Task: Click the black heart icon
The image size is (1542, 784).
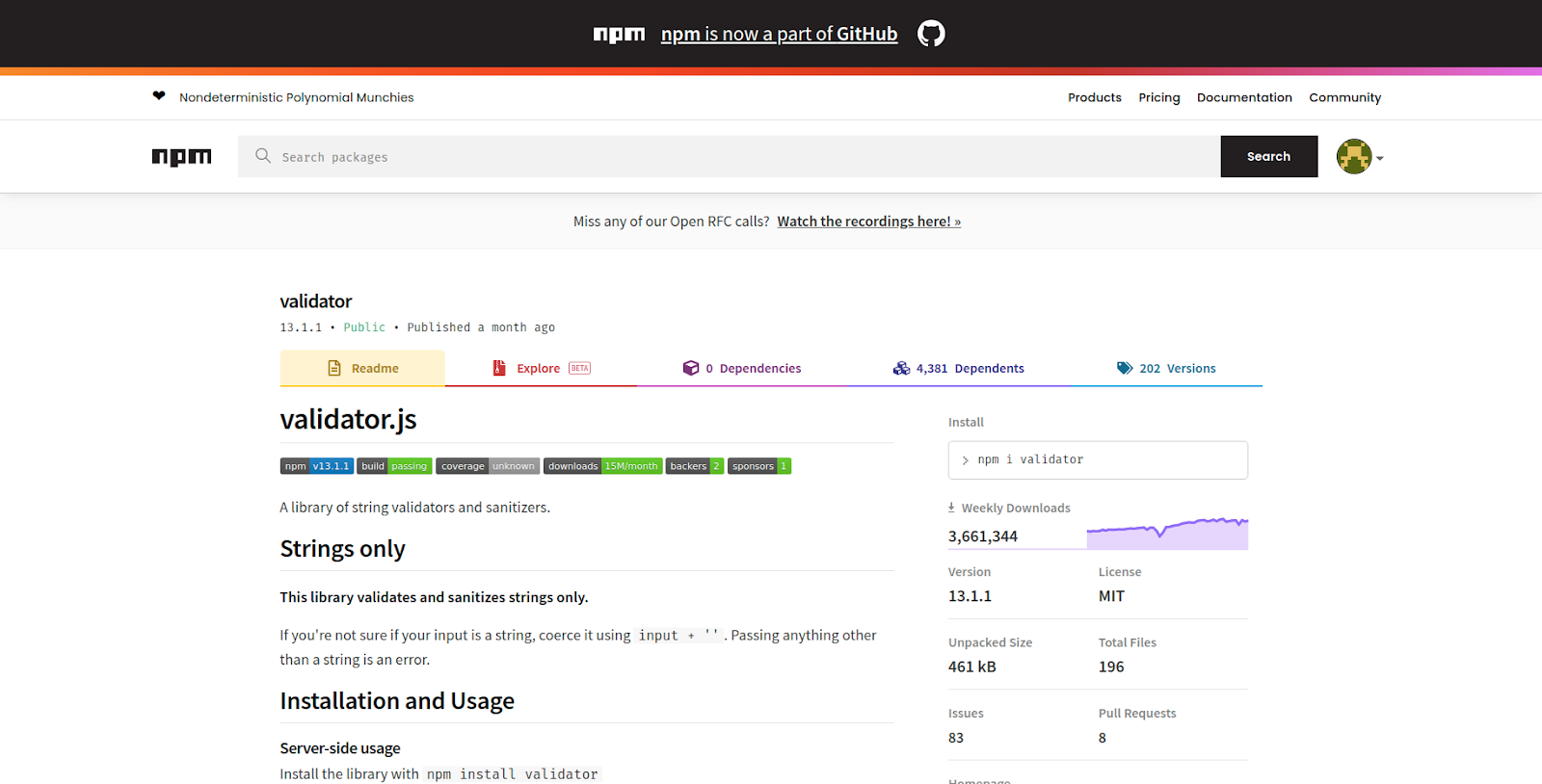Action: [x=159, y=95]
